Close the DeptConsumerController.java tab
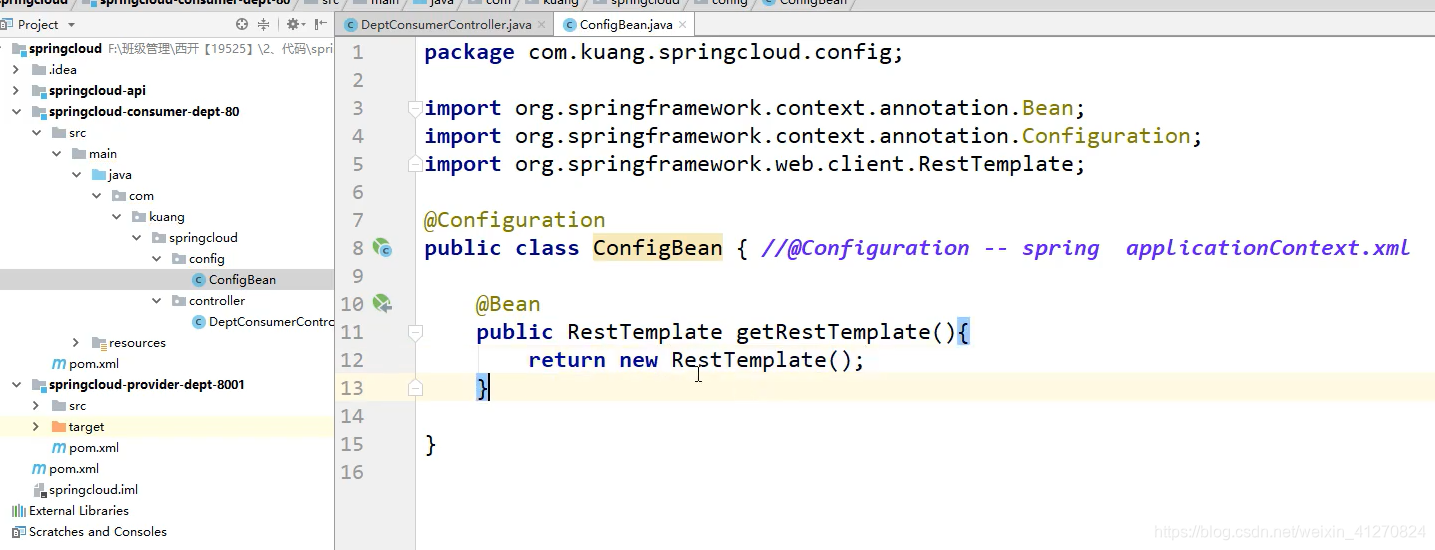Screen dimensions: 1435x550 click(x=541, y=24)
